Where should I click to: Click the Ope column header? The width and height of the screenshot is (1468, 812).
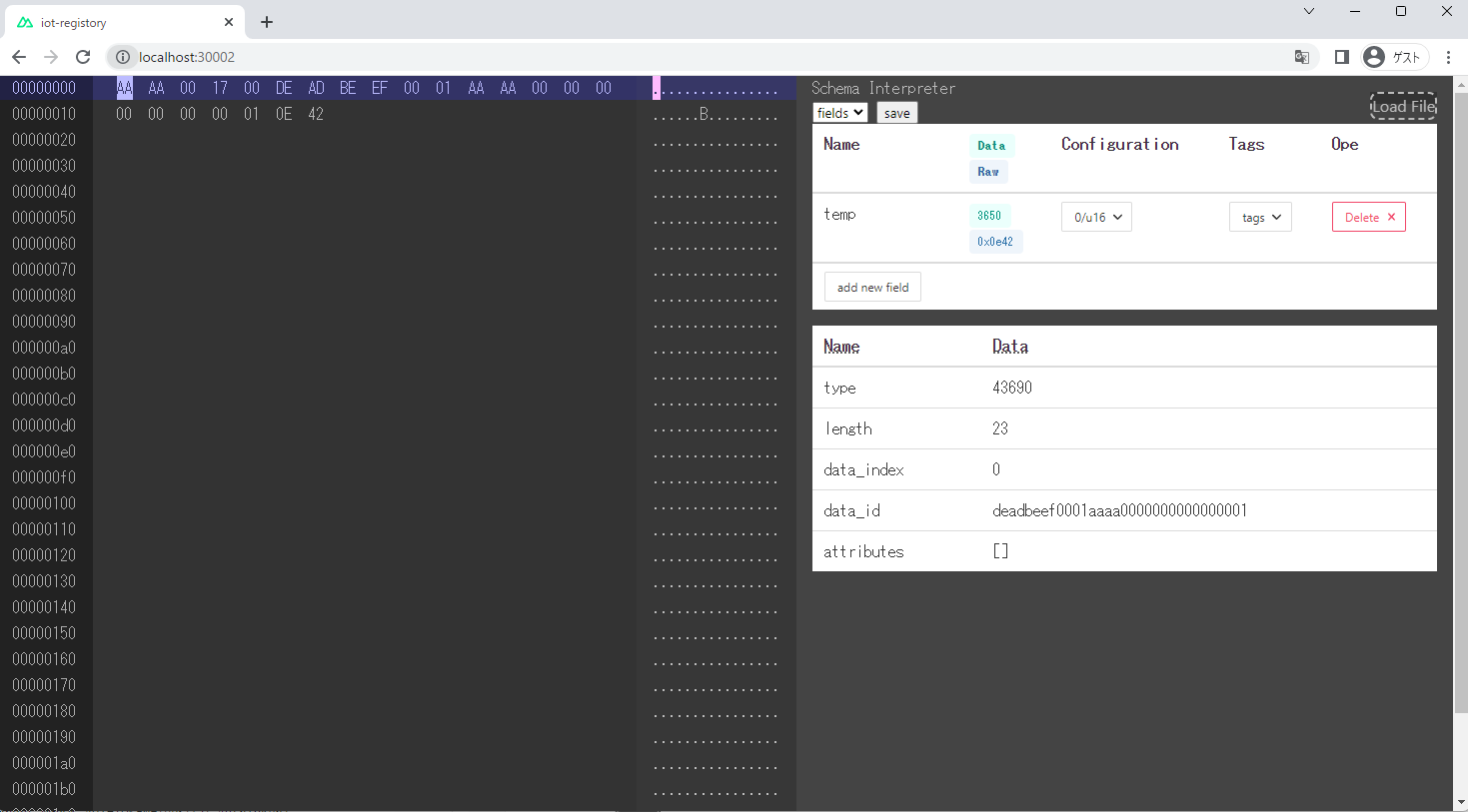(1345, 144)
